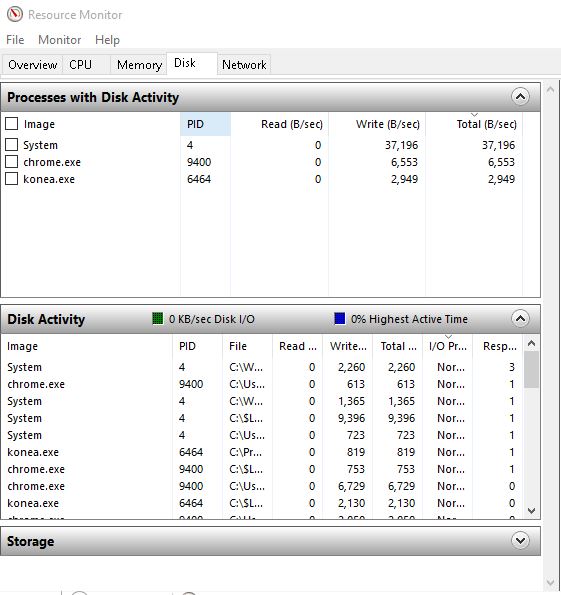Select System row with 1,365 write
The height and width of the screenshot is (595, 561).
click(x=262, y=401)
